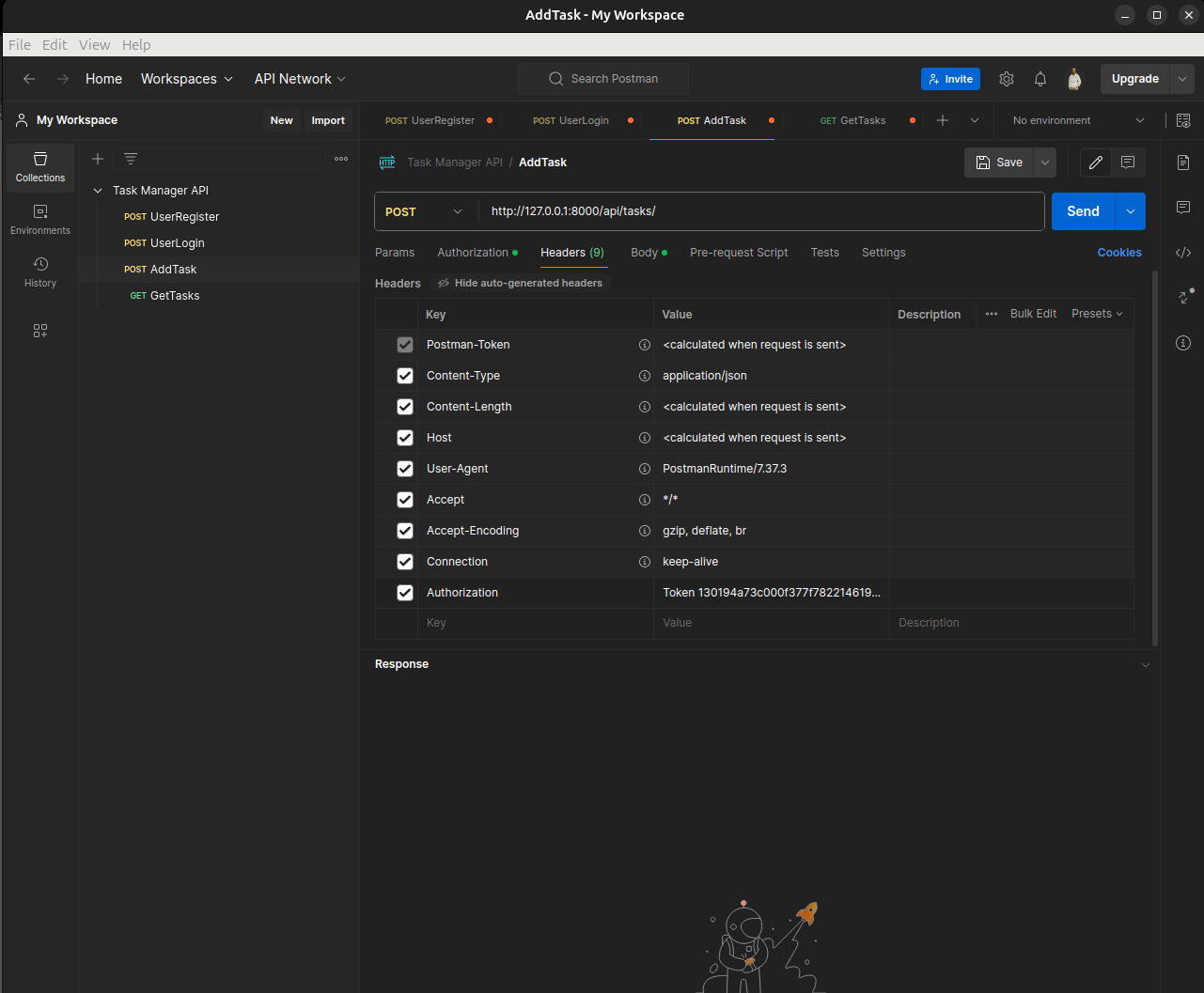Screen dimensions: 1204x993
Task: Open the File menu
Action: 20,45
